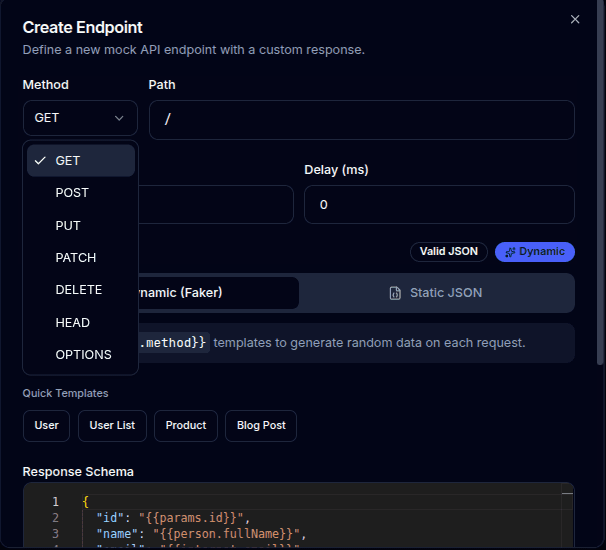The height and width of the screenshot is (550, 606).
Task: Click the Static JSON file icon
Action: click(395, 293)
